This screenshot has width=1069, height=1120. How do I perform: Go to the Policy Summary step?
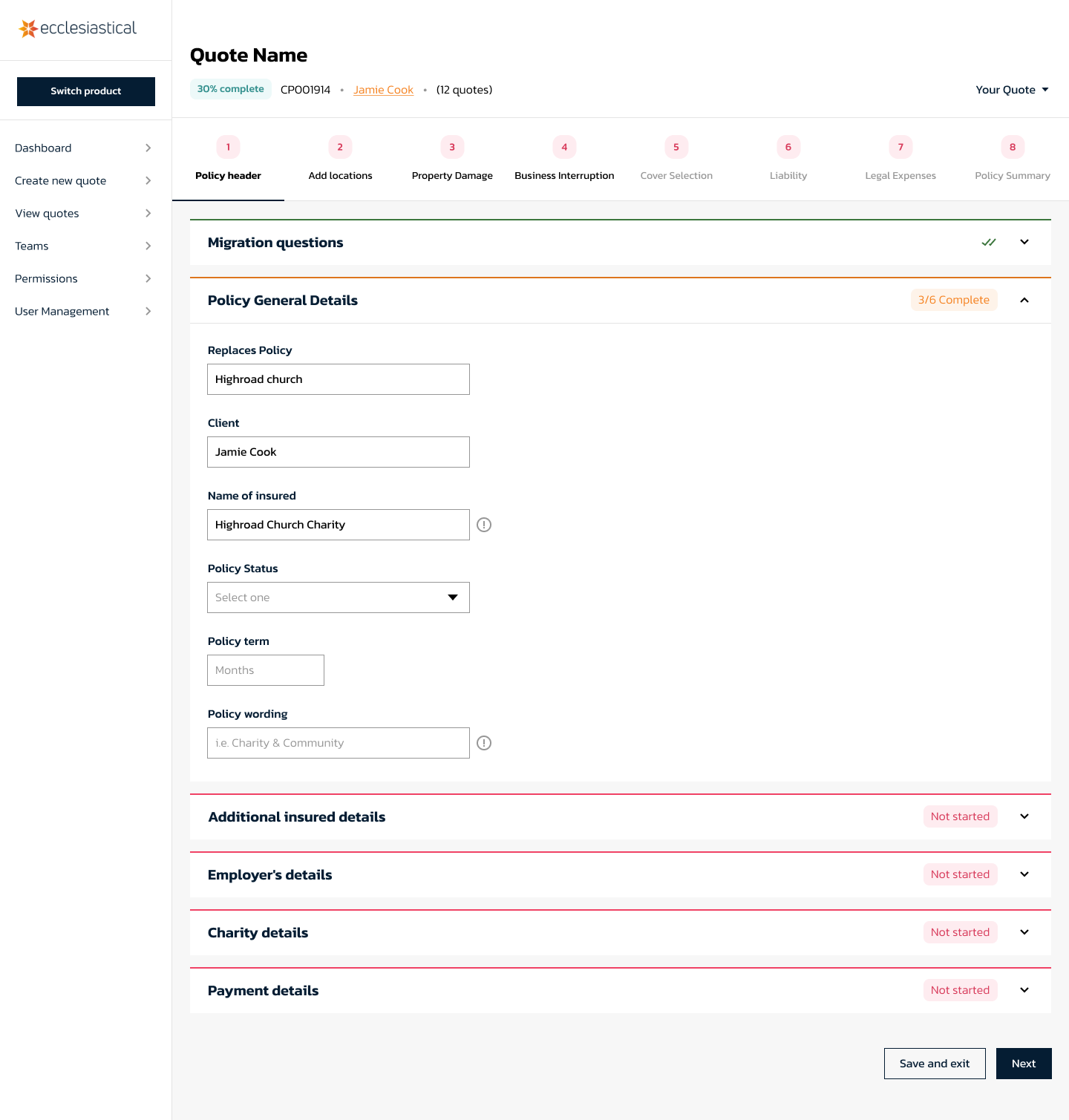tap(1012, 175)
